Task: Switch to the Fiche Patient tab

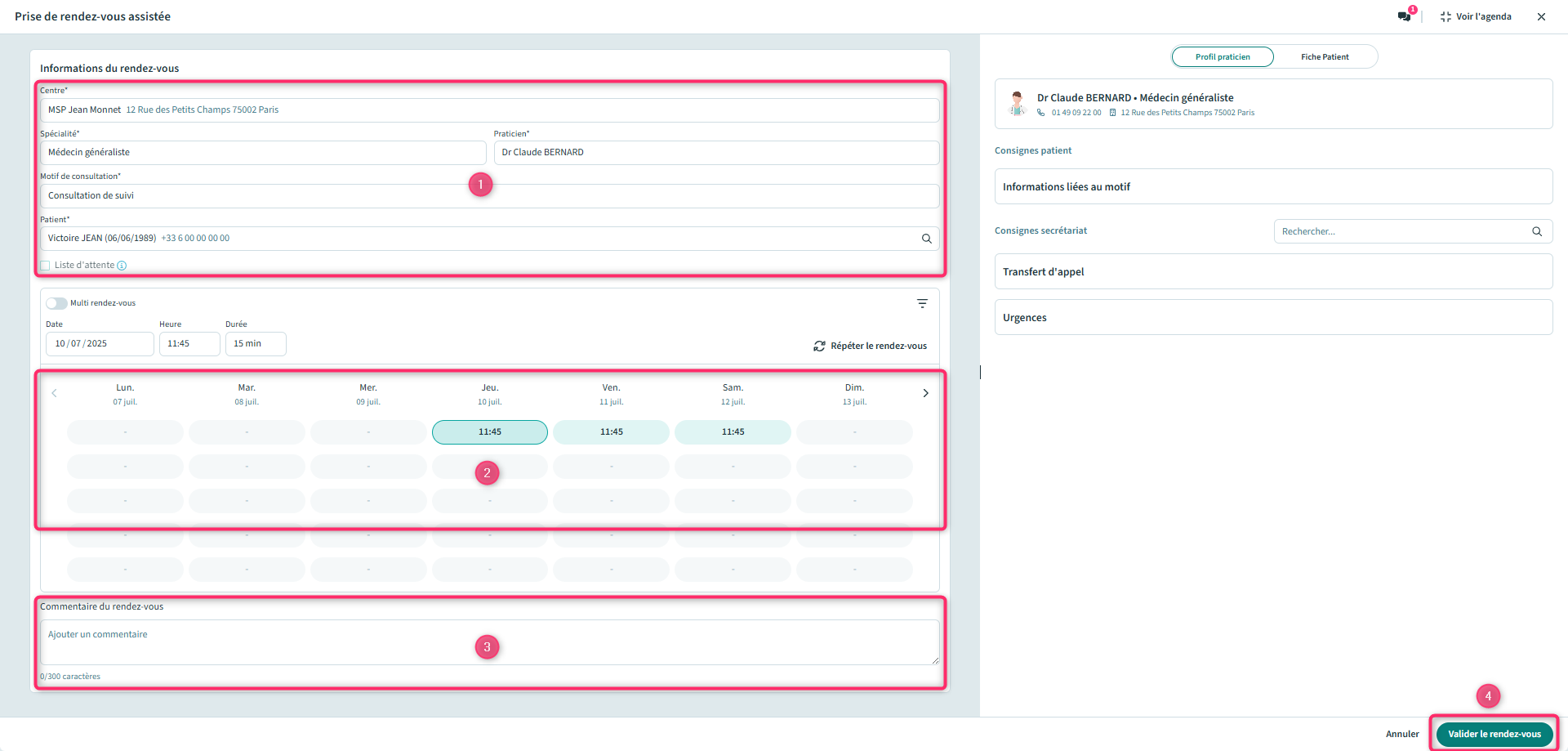Action: [1325, 57]
